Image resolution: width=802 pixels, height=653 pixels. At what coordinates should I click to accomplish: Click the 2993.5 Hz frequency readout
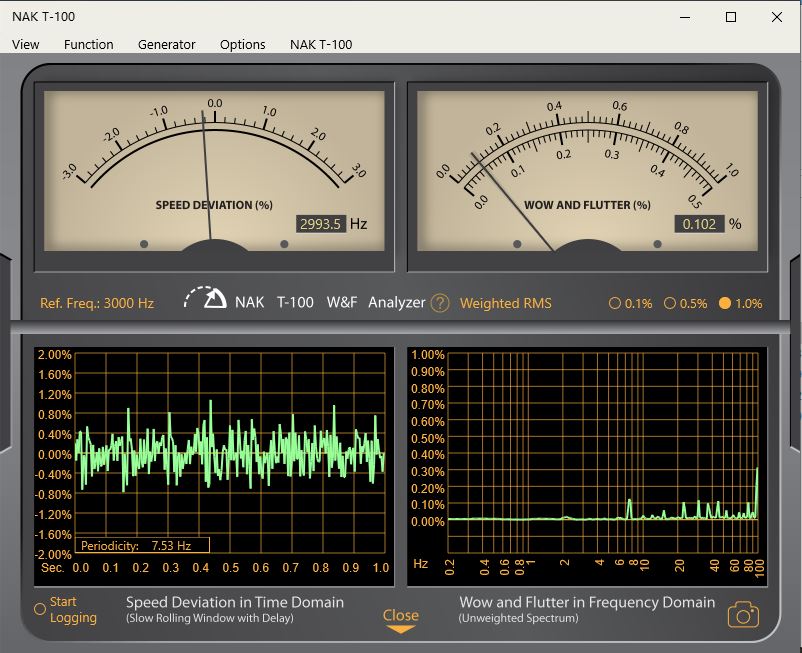click(x=320, y=224)
